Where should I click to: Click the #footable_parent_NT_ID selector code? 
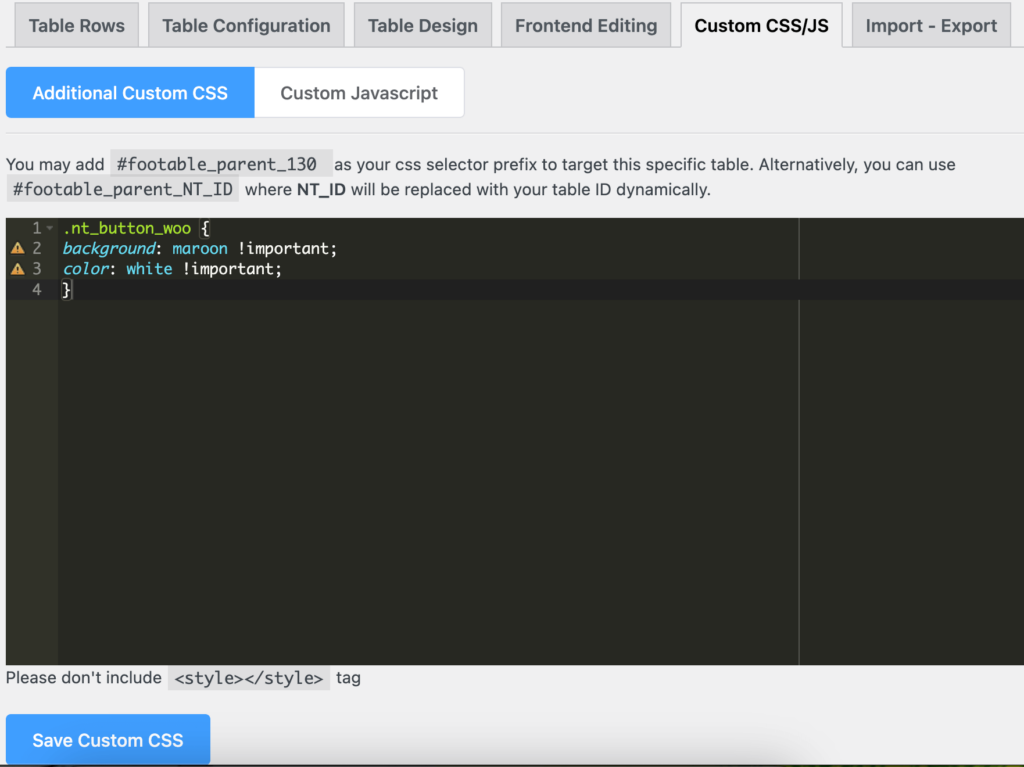point(123,189)
